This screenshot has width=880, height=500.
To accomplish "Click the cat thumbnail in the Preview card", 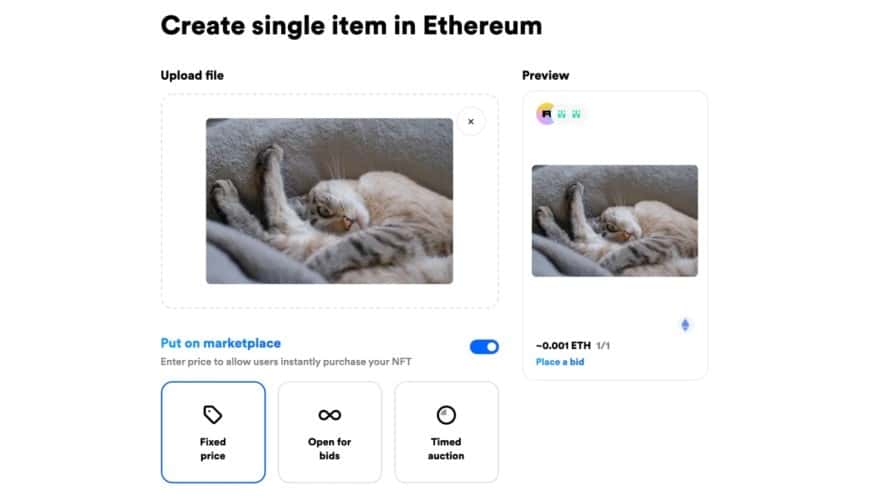I will 614,221.
